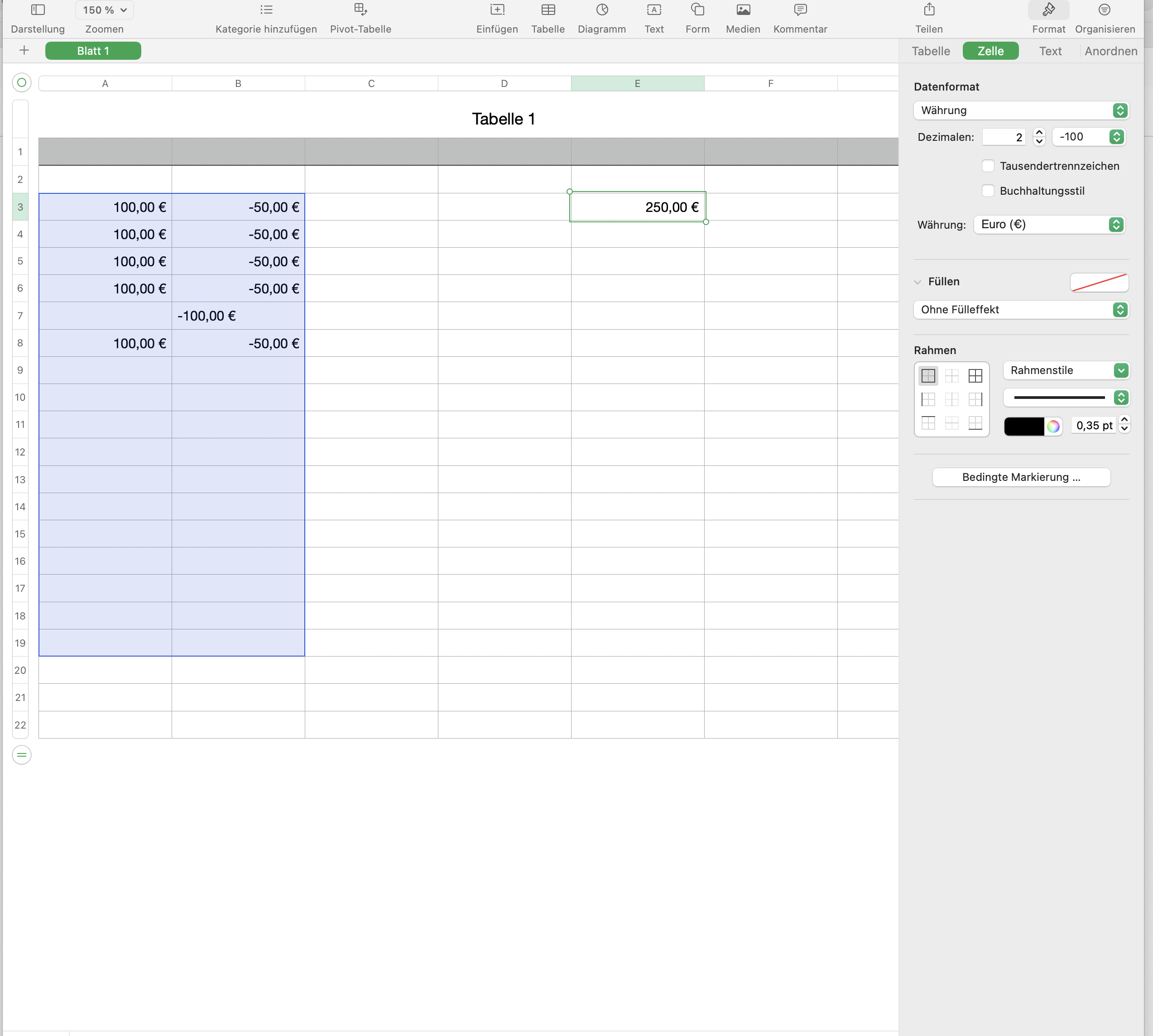Enable Tausendertrennzeichen checkbox
This screenshot has height=1036, width=1153.
pyautogui.click(x=988, y=166)
